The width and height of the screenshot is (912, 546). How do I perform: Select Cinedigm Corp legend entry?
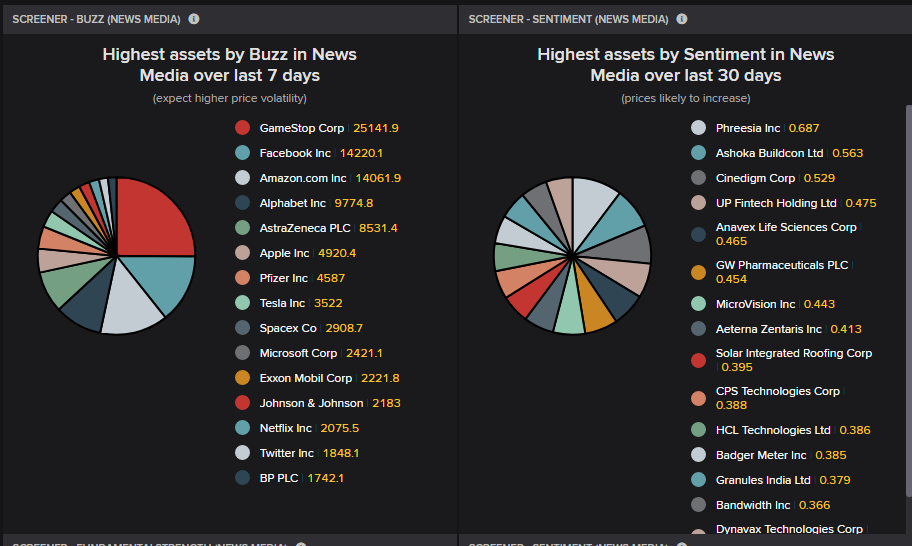(x=763, y=178)
